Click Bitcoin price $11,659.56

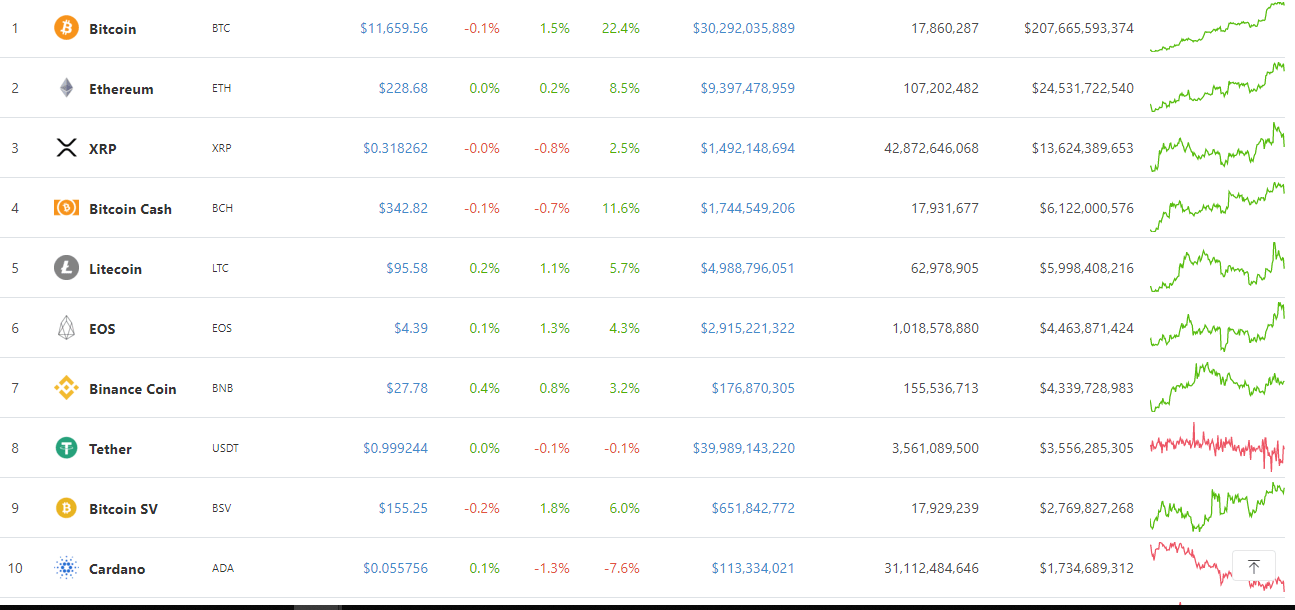(x=394, y=28)
